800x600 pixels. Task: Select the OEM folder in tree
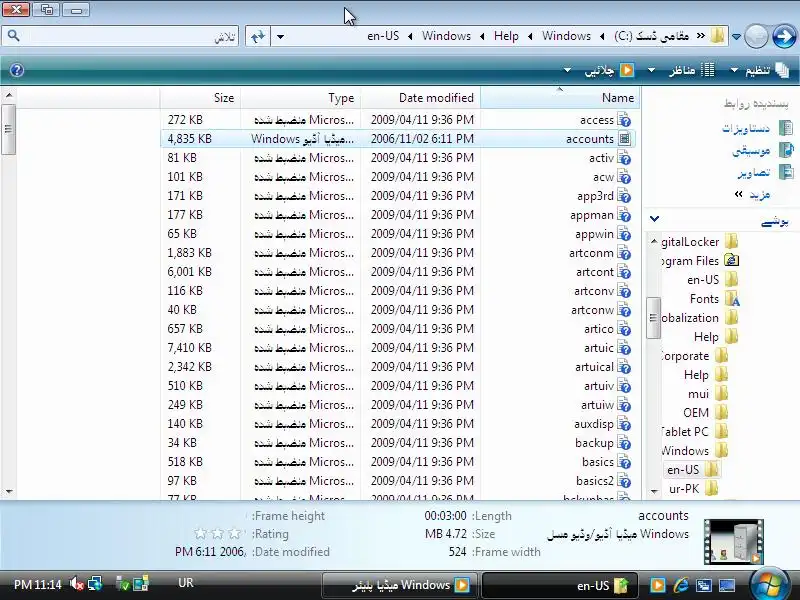[x=696, y=413]
